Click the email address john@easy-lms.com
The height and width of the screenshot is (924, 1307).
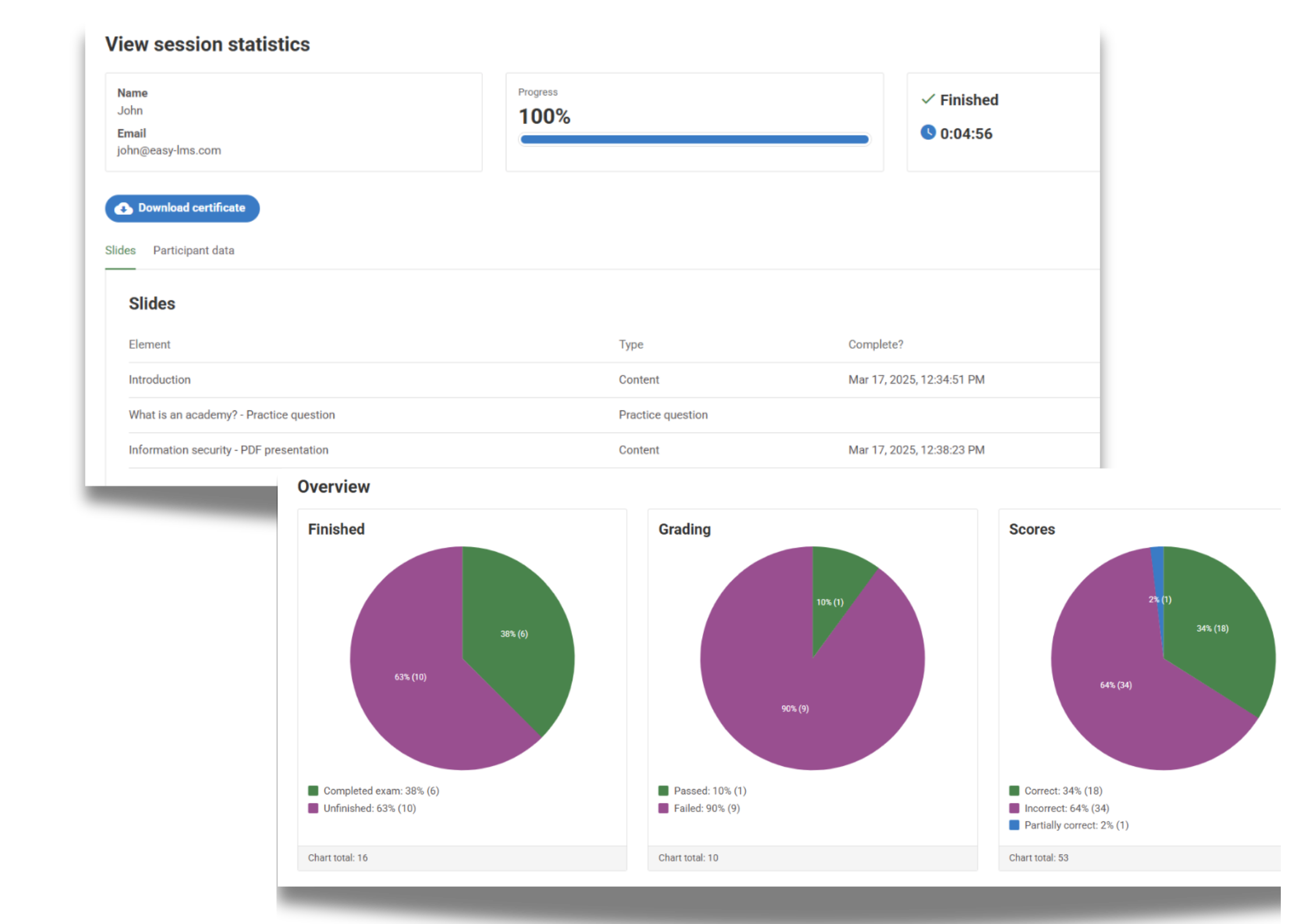(x=168, y=150)
